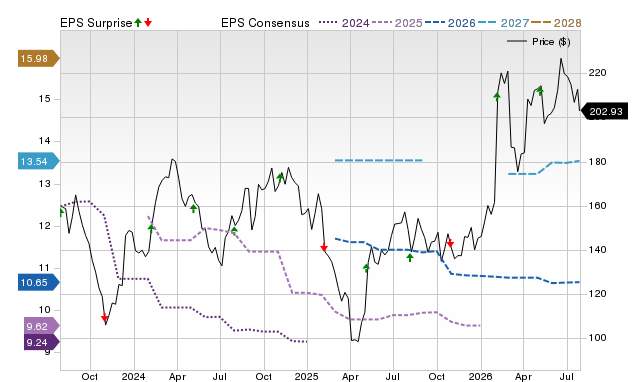The width and height of the screenshot is (640, 382).
Task: Click the black 202.93 current price tag
Action: pos(604,111)
